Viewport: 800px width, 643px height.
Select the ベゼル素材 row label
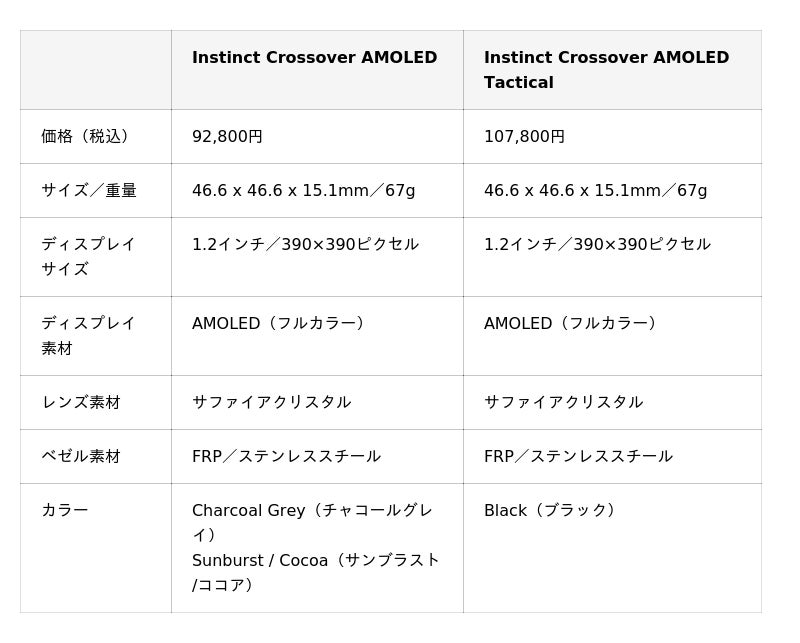(x=81, y=456)
